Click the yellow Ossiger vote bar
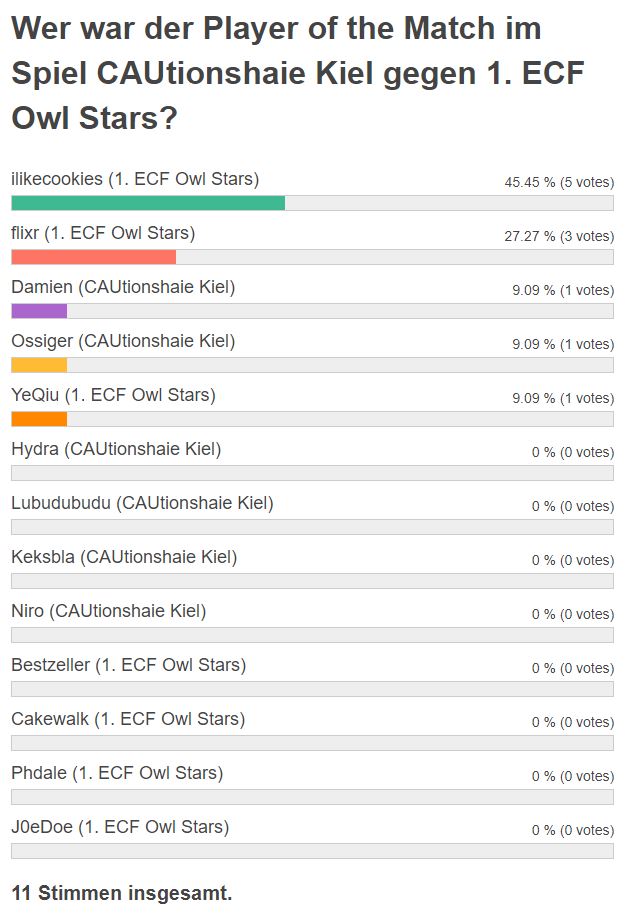This screenshot has height=913, width=630. [39, 365]
